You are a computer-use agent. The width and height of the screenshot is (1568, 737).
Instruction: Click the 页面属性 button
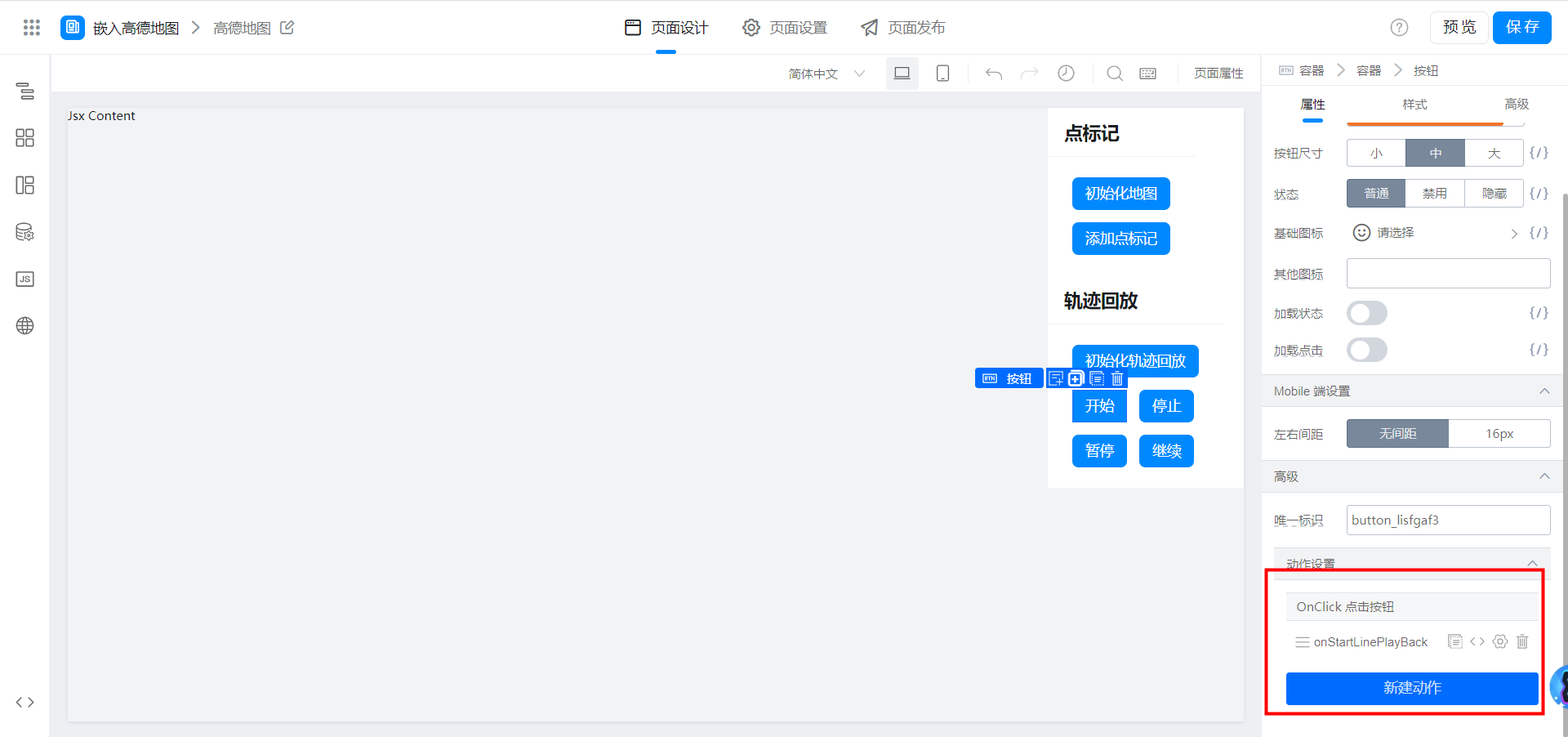[1218, 74]
